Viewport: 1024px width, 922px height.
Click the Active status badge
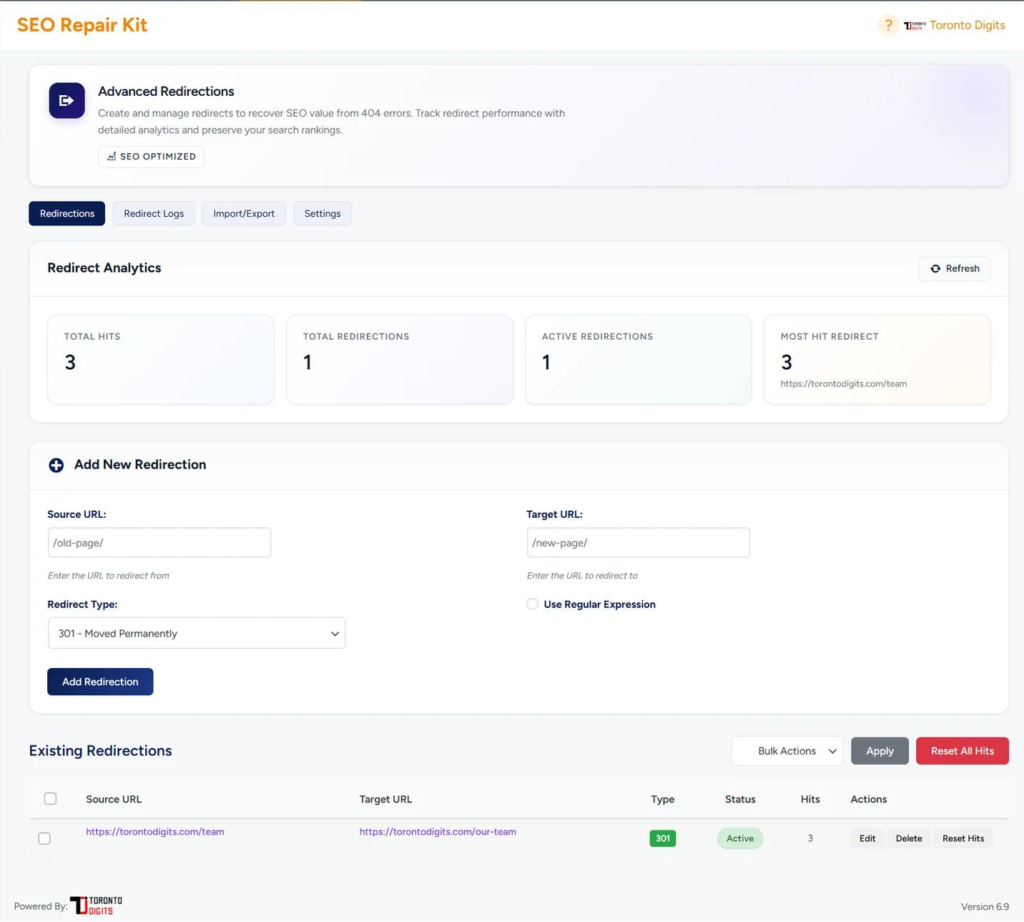tap(740, 839)
